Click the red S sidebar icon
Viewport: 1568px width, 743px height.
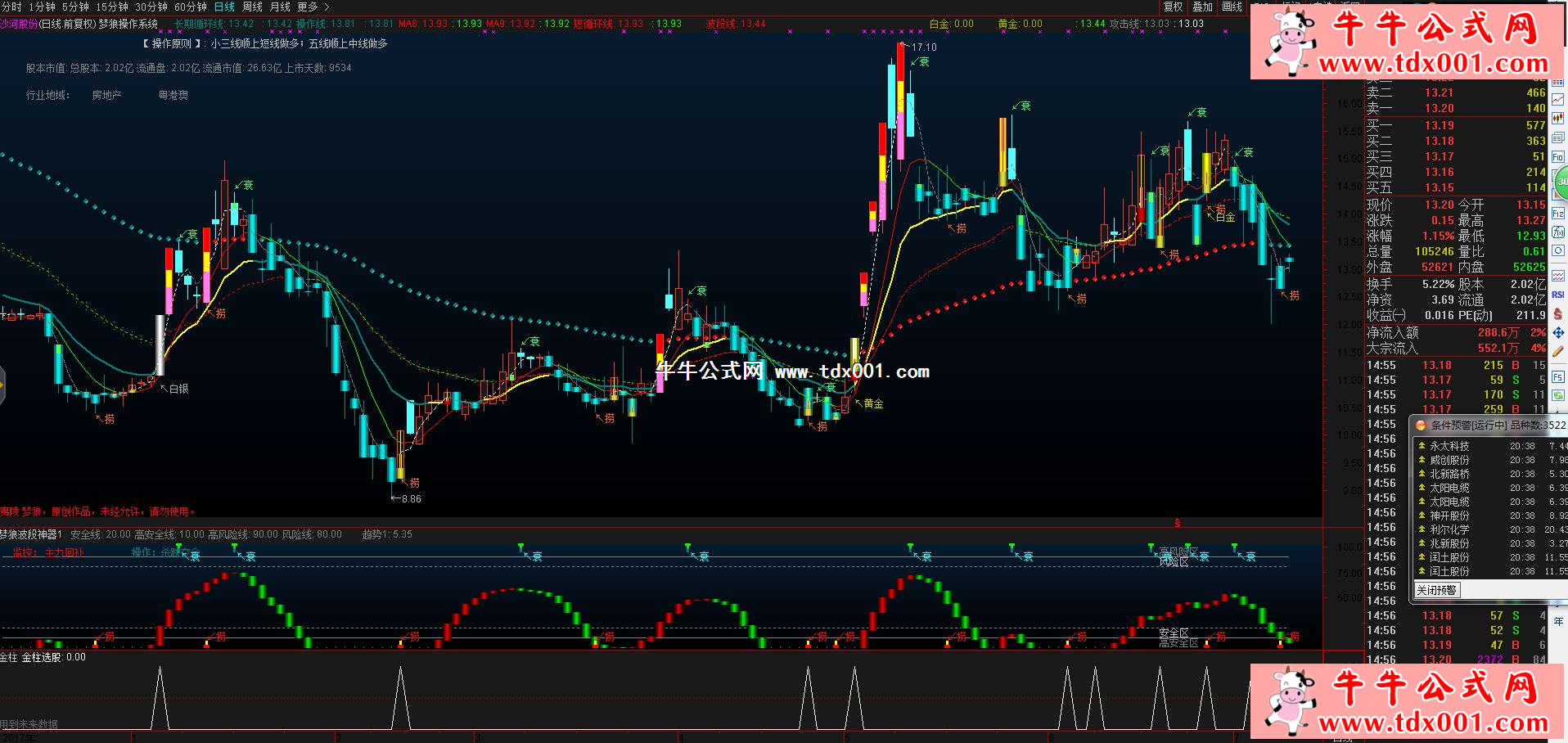click(x=1558, y=313)
